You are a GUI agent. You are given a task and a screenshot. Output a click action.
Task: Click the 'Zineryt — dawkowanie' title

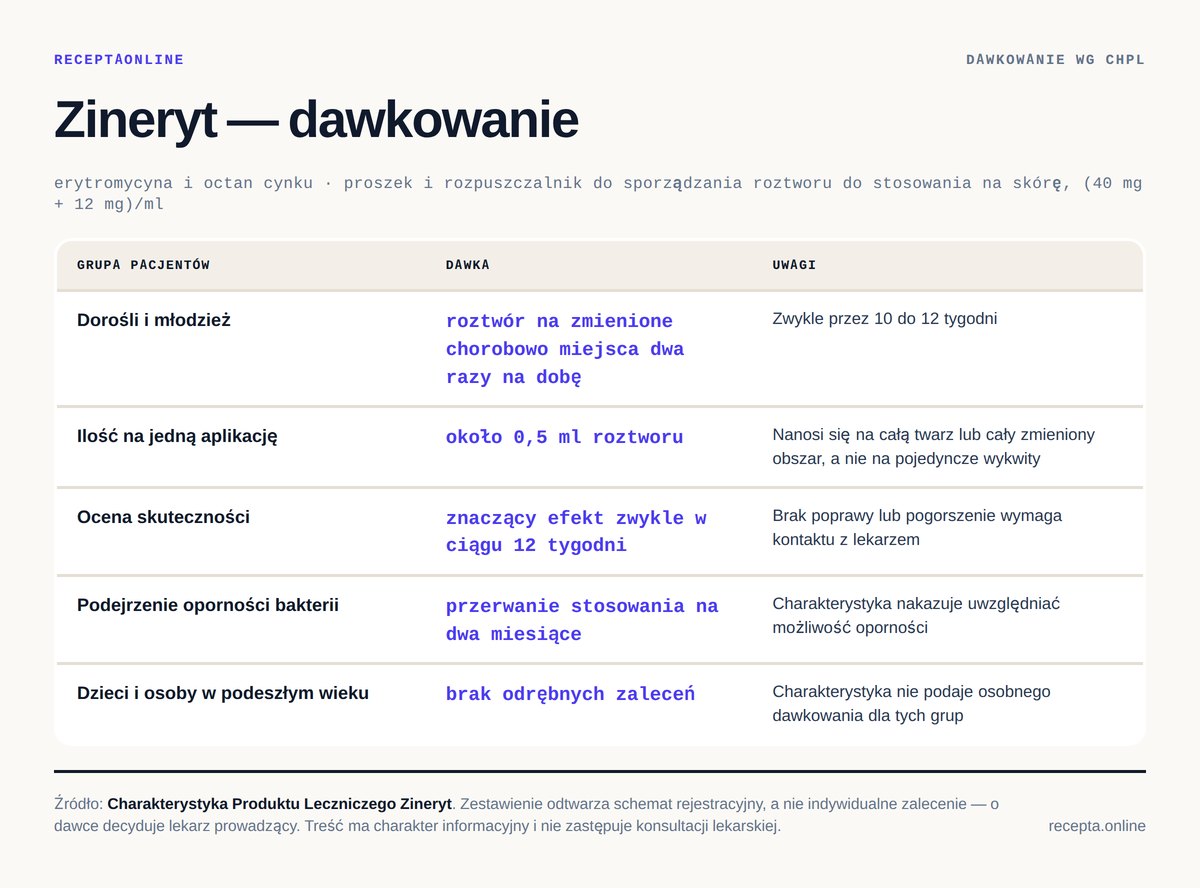pos(316,120)
